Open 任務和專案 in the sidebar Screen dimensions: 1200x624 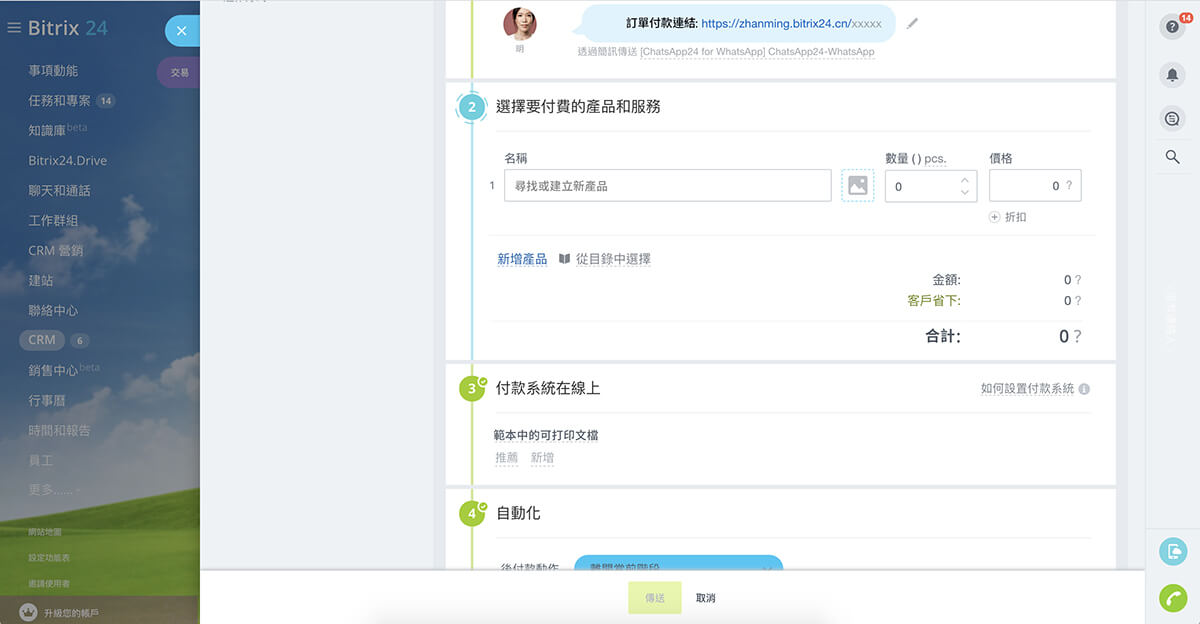[59, 100]
